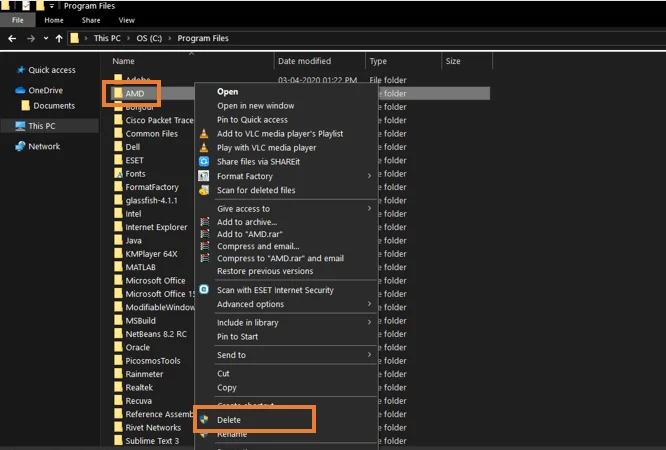Click Scan with ESET Internet Security
The height and width of the screenshot is (450, 666).
pyautogui.click(x=275, y=290)
